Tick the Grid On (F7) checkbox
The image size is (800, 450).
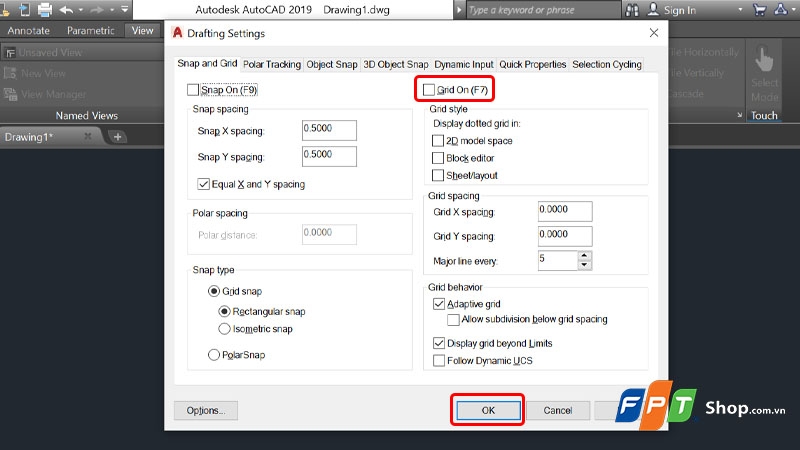coord(429,90)
